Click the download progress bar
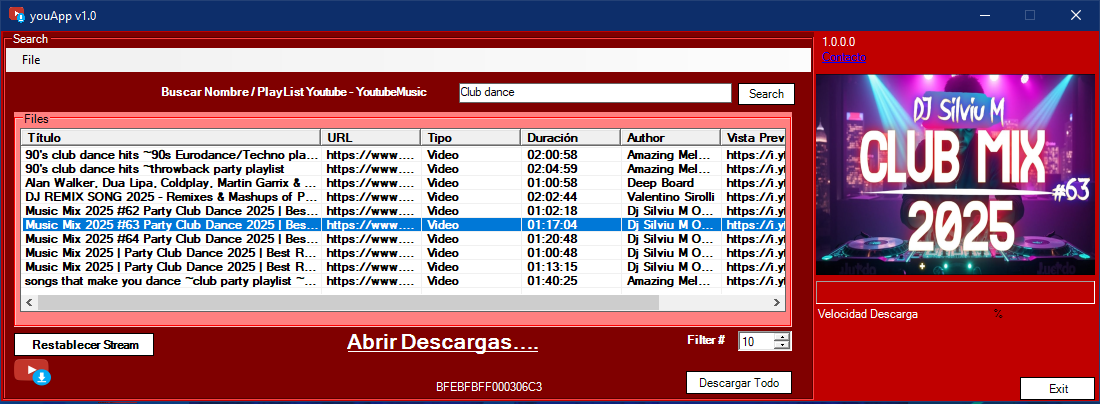1100x404 pixels. [x=955, y=292]
